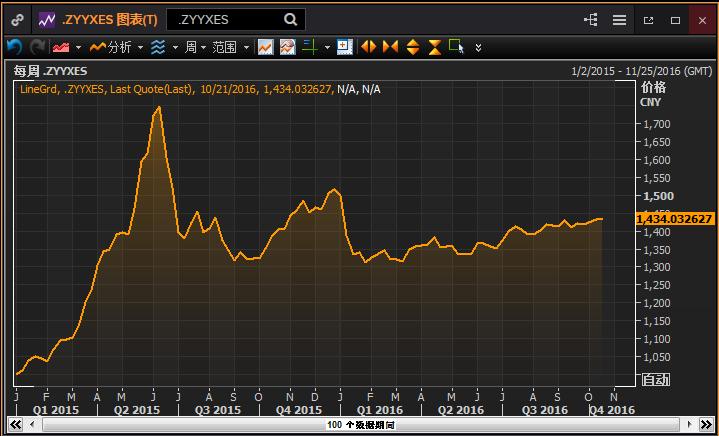Show more toolbar items chevron

(x=478, y=48)
